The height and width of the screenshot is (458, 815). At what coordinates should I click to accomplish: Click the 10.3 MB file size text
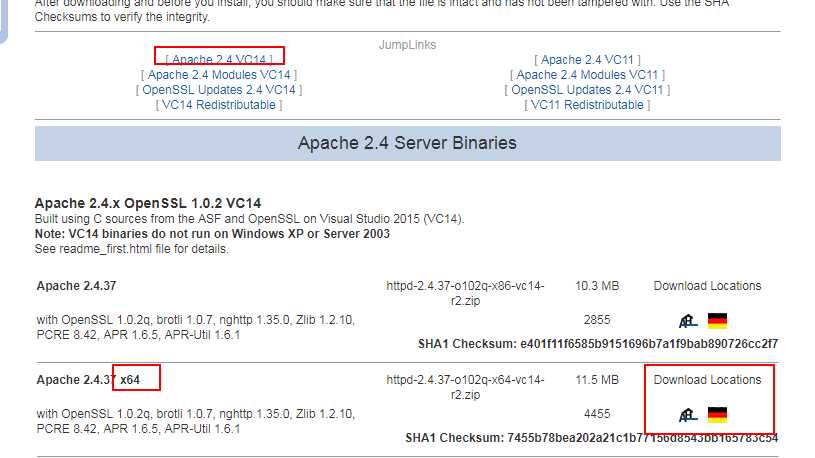tap(597, 286)
